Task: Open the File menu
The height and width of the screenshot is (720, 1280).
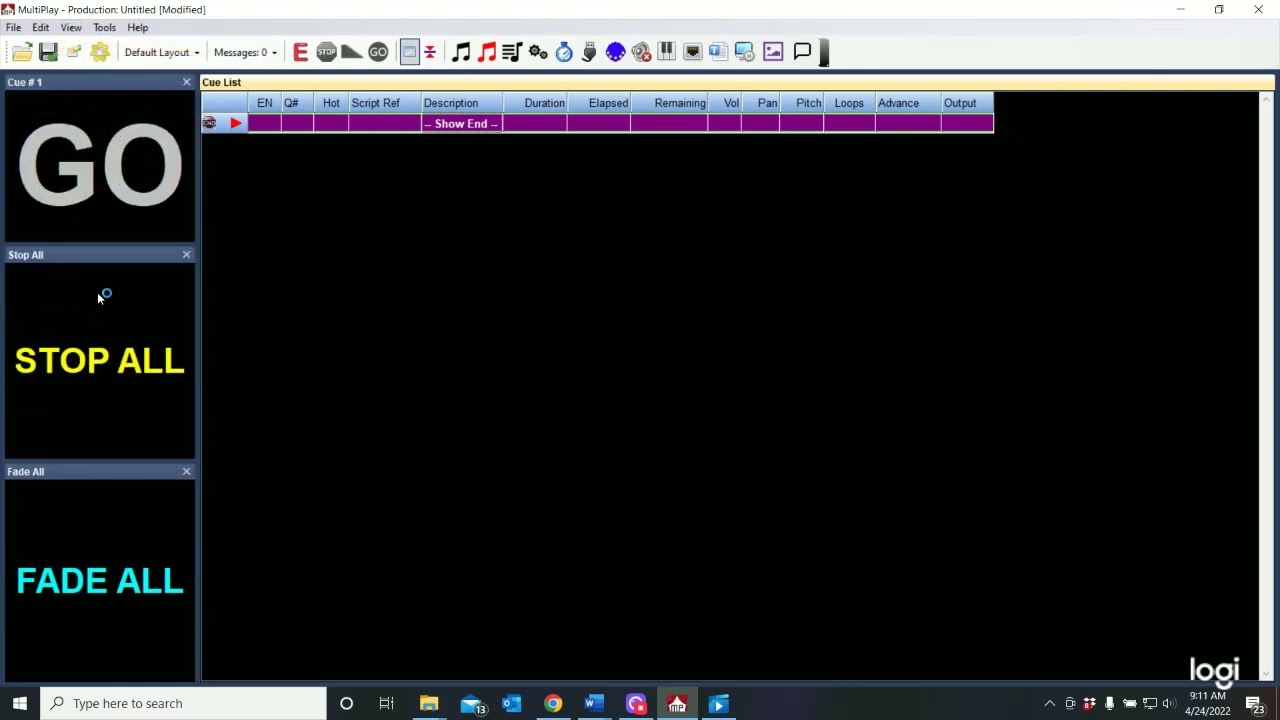Action: (x=14, y=27)
